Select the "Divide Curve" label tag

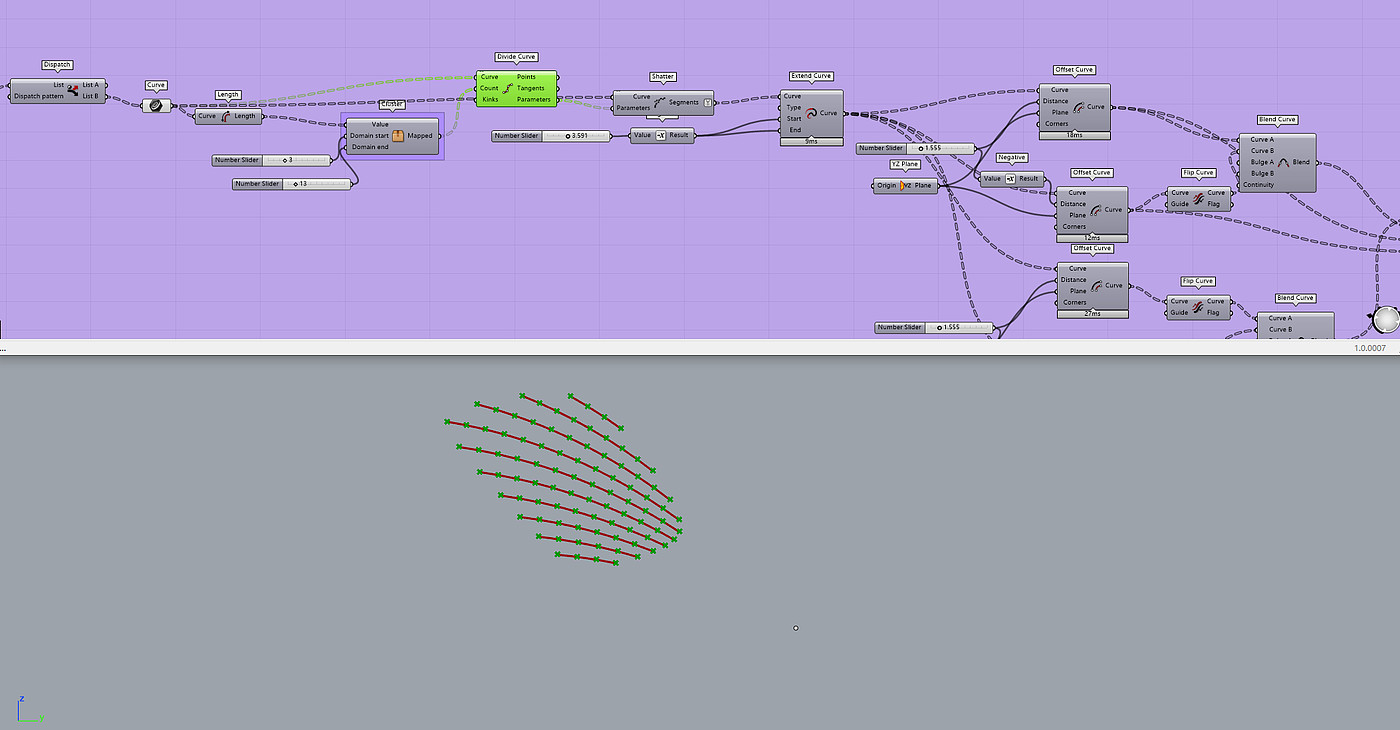(517, 57)
